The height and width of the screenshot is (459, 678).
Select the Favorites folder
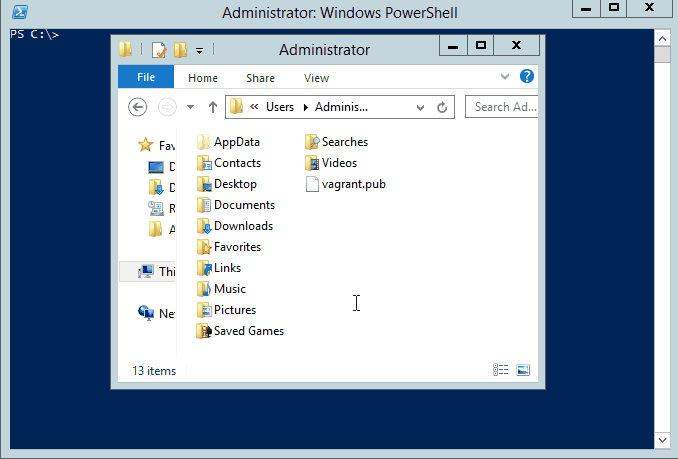(x=229, y=247)
